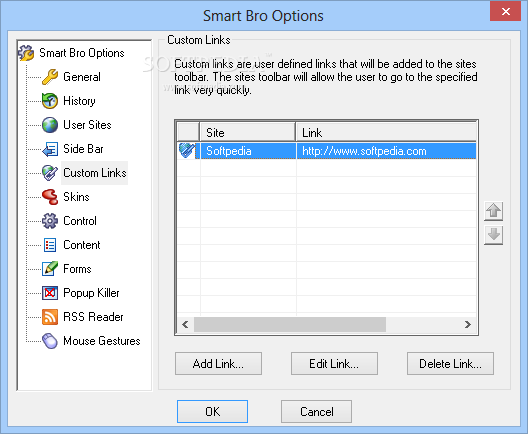The height and width of the screenshot is (434, 528).
Task: Click the General wrench icon
Action: point(50,77)
